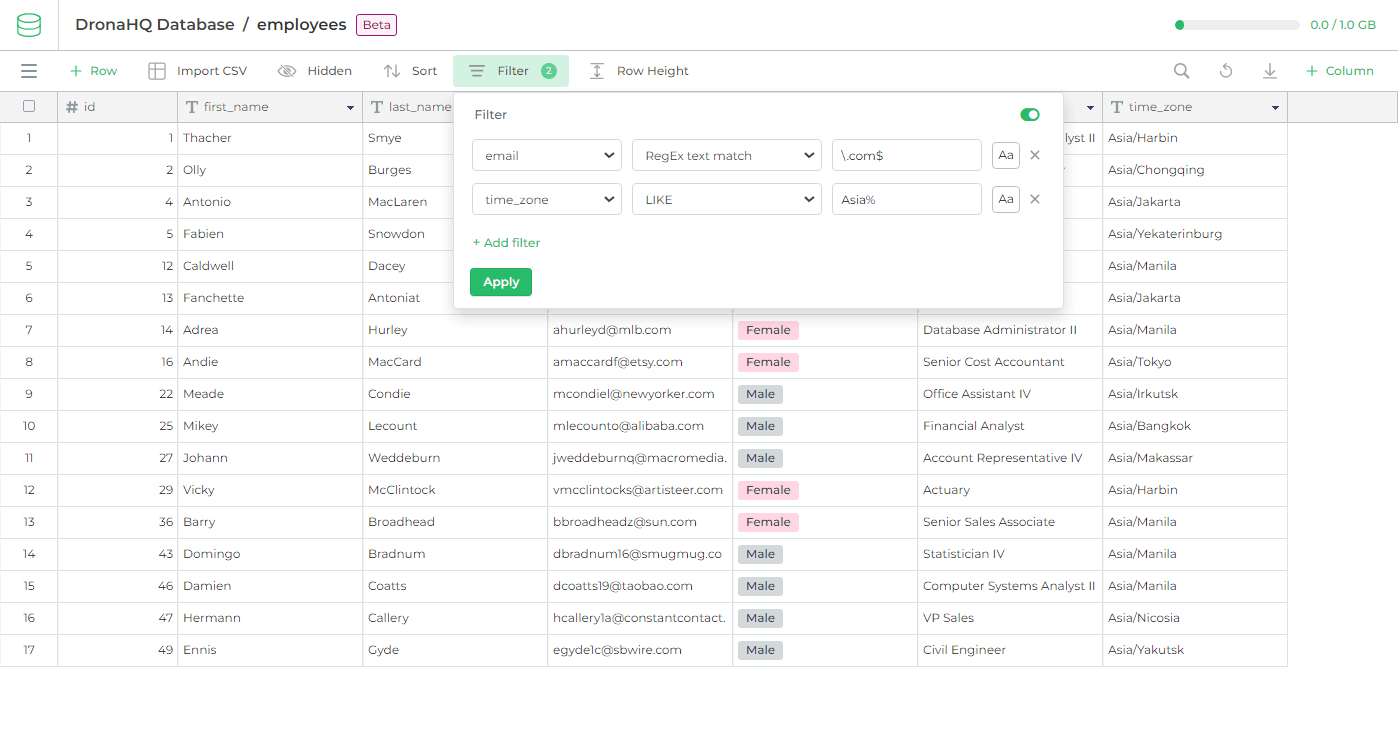The width and height of the screenshot is (1398, 736).
Task: Click the cell 'Civil Engineer'
Action: (x=1010, y=650)
